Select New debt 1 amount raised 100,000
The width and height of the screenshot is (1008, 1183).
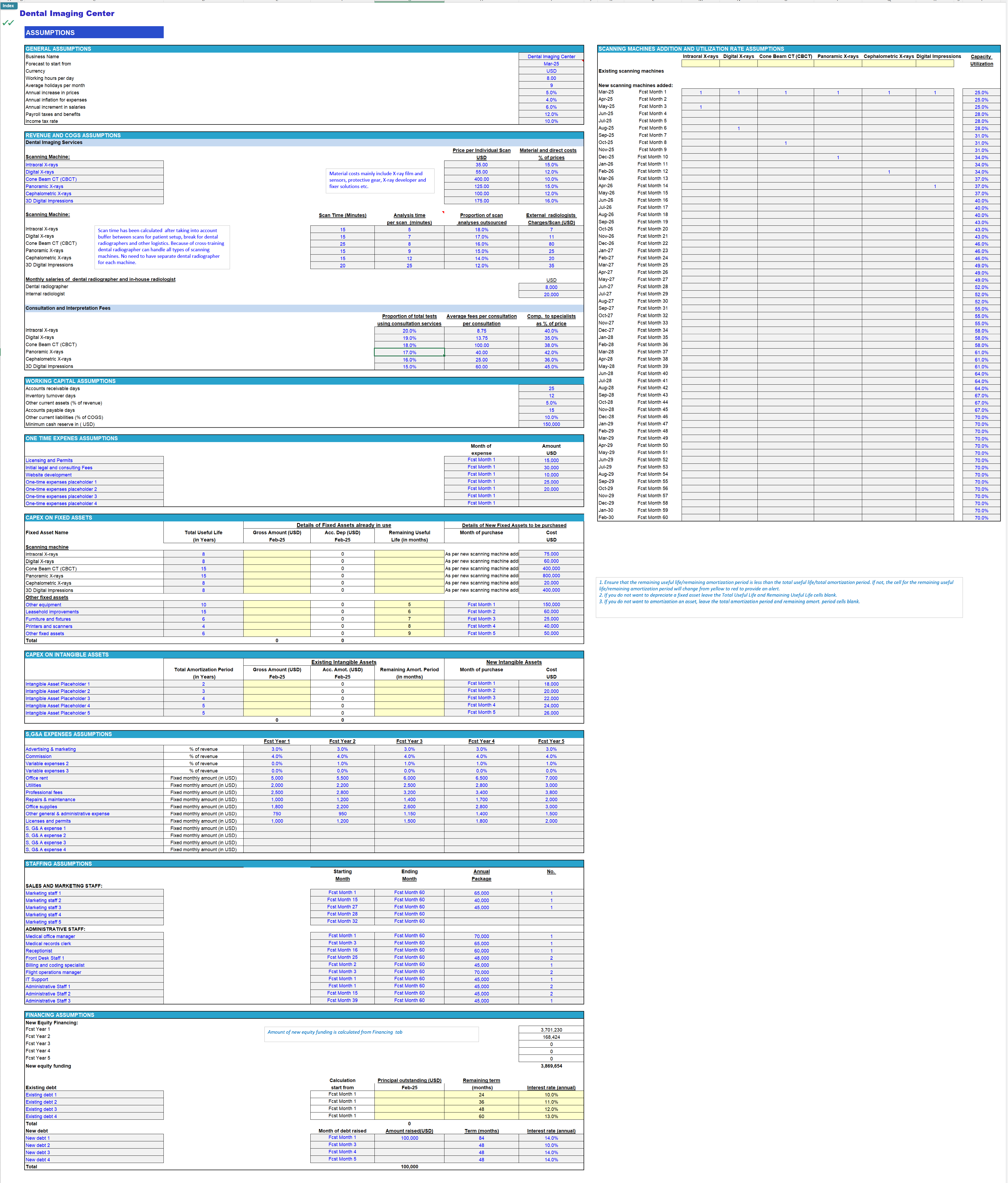point(409,1138)
